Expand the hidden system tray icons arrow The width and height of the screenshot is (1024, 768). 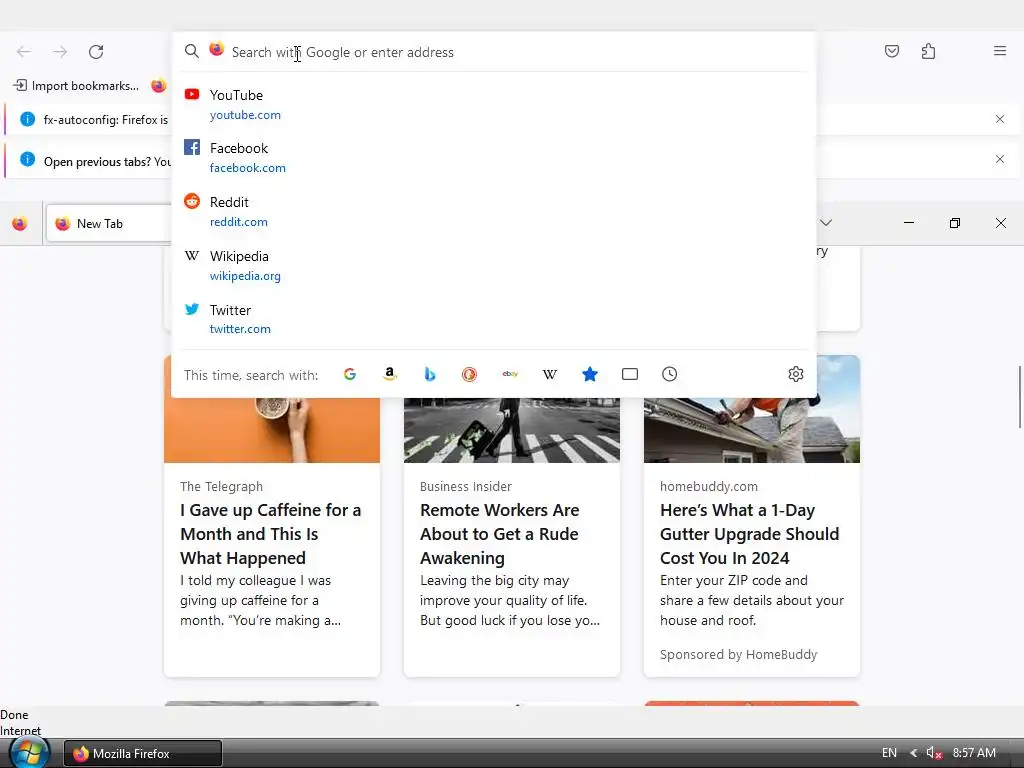click(x=914, y=753)
